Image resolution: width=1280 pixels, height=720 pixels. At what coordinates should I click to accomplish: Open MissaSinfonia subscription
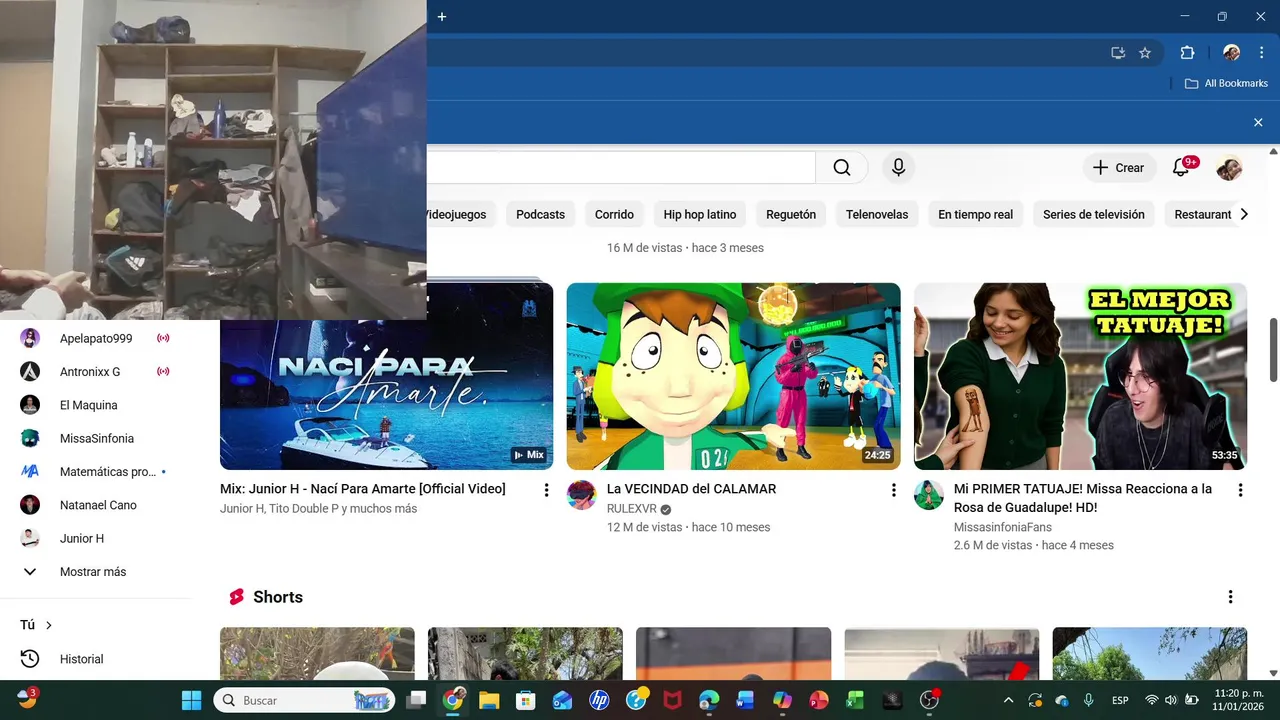95,438
